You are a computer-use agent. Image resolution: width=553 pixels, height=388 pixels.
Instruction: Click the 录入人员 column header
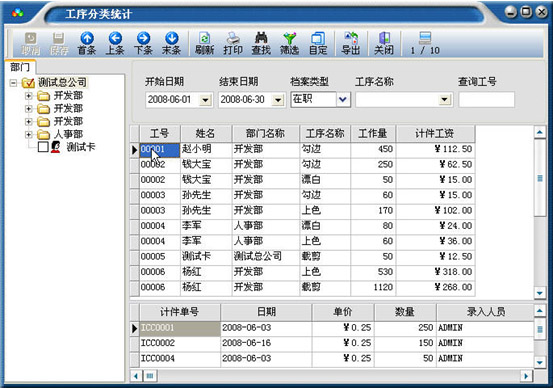click(x=486, y=312)
